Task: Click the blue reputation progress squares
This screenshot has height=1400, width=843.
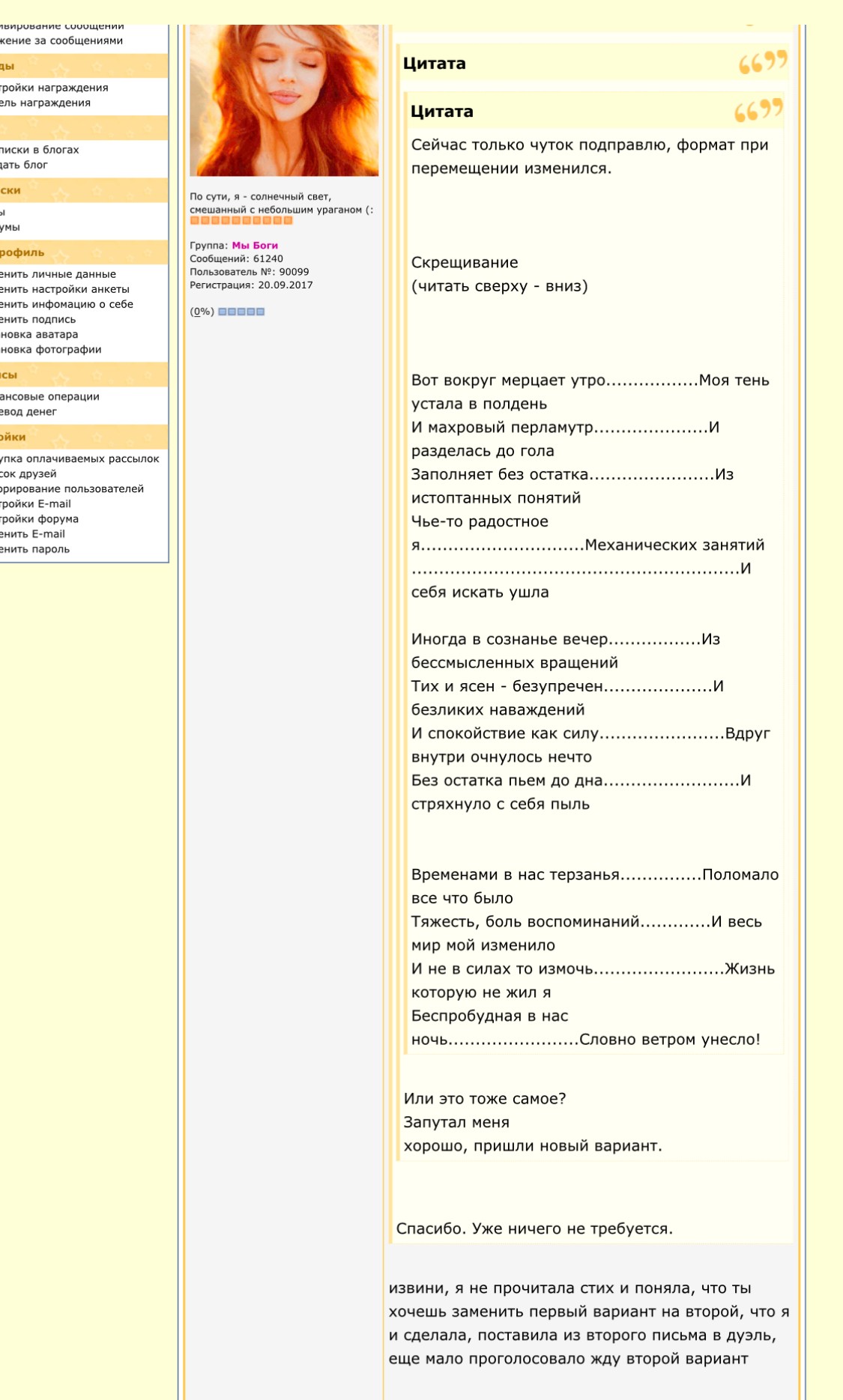Action: pos(241,312)
